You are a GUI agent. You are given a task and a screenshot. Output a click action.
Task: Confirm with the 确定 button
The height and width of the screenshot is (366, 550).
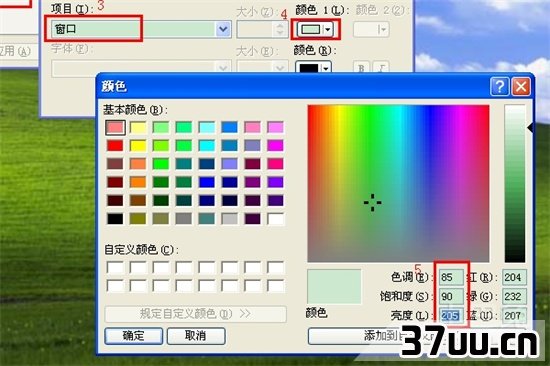coord(133,335)
